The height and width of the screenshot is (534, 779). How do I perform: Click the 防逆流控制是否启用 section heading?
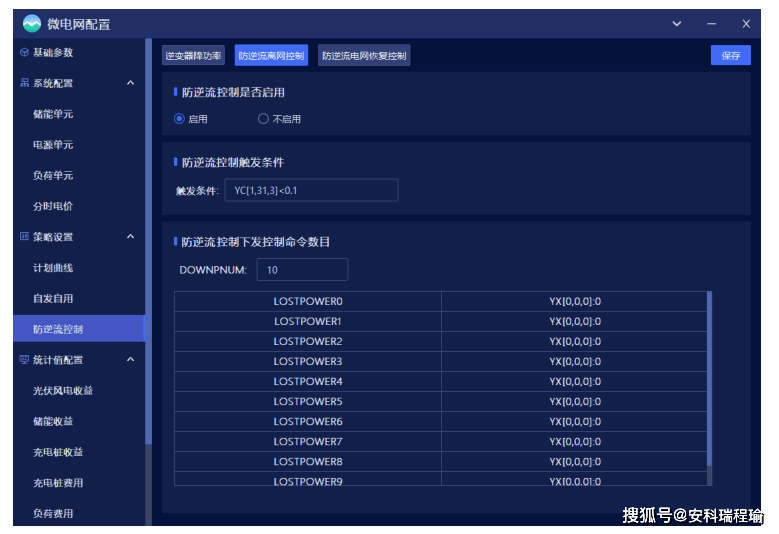(233, 92)
